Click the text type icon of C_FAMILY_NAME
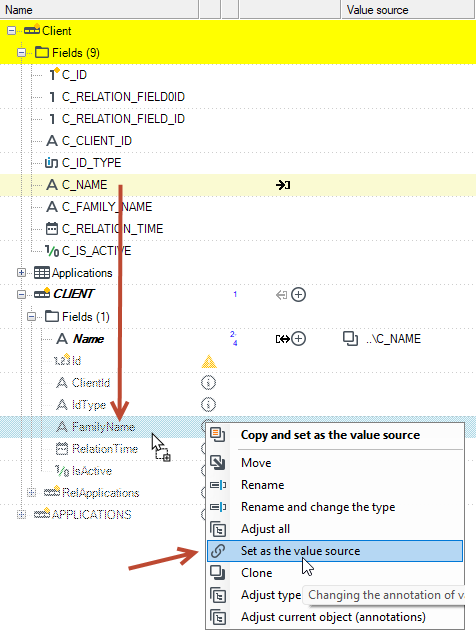Viewport: 476px width, 641px height. [x=52, y=207]
